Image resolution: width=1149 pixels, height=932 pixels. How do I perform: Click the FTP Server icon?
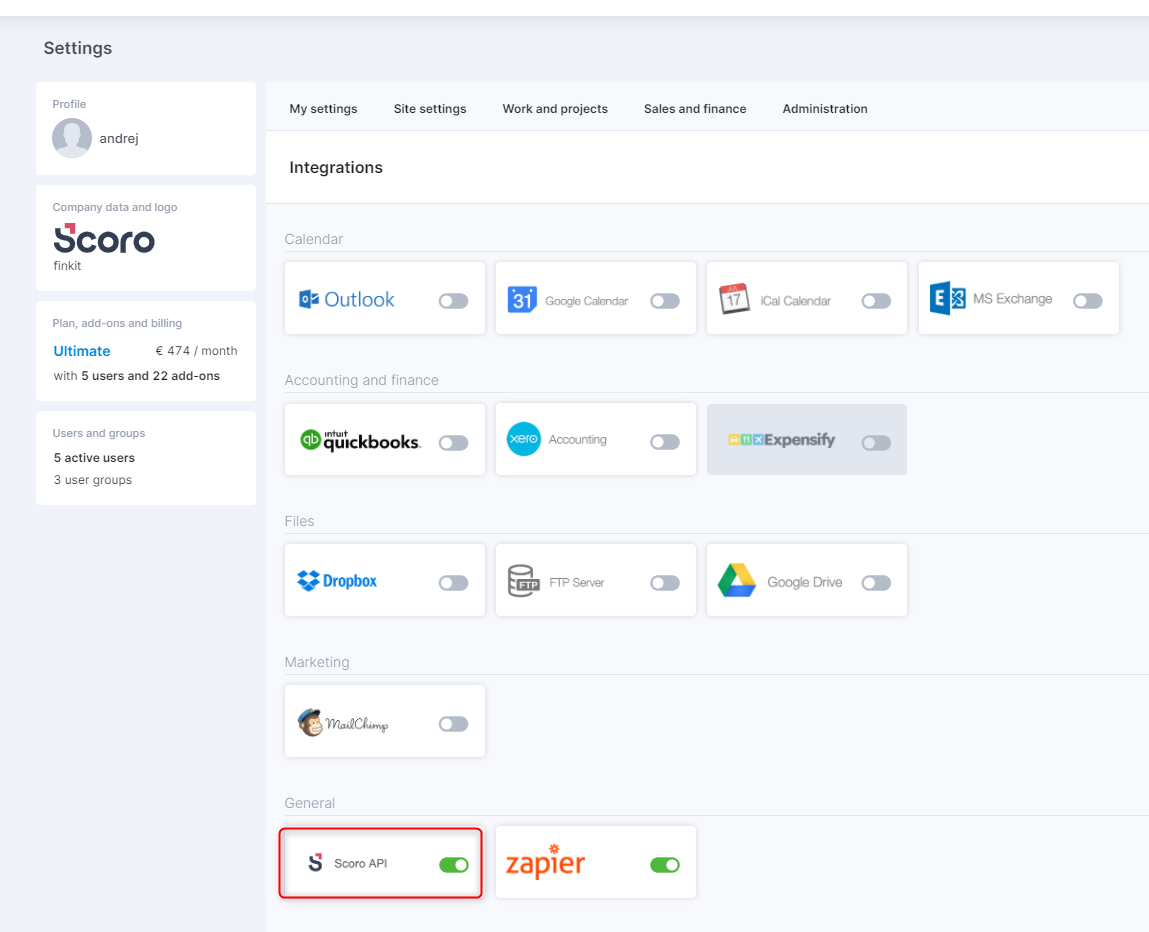point(523,581)
